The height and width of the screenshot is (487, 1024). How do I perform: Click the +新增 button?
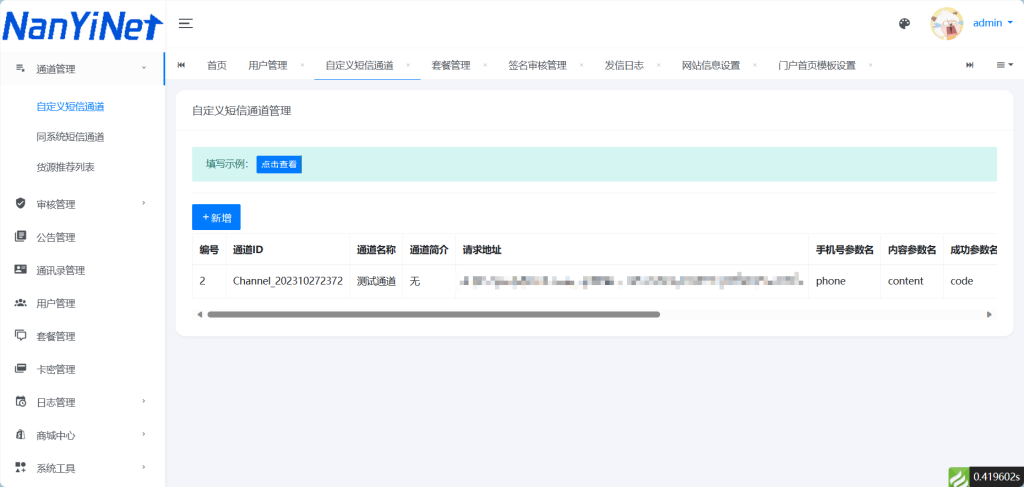click(216, 217)
